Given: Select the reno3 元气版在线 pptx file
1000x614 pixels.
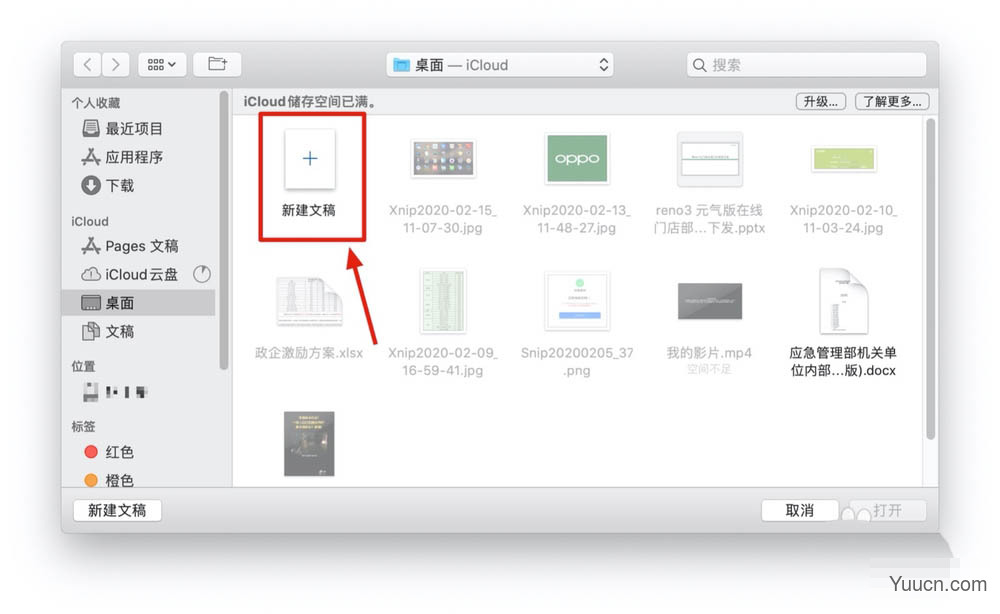Looking at the screenshot, I should (710, 159).
